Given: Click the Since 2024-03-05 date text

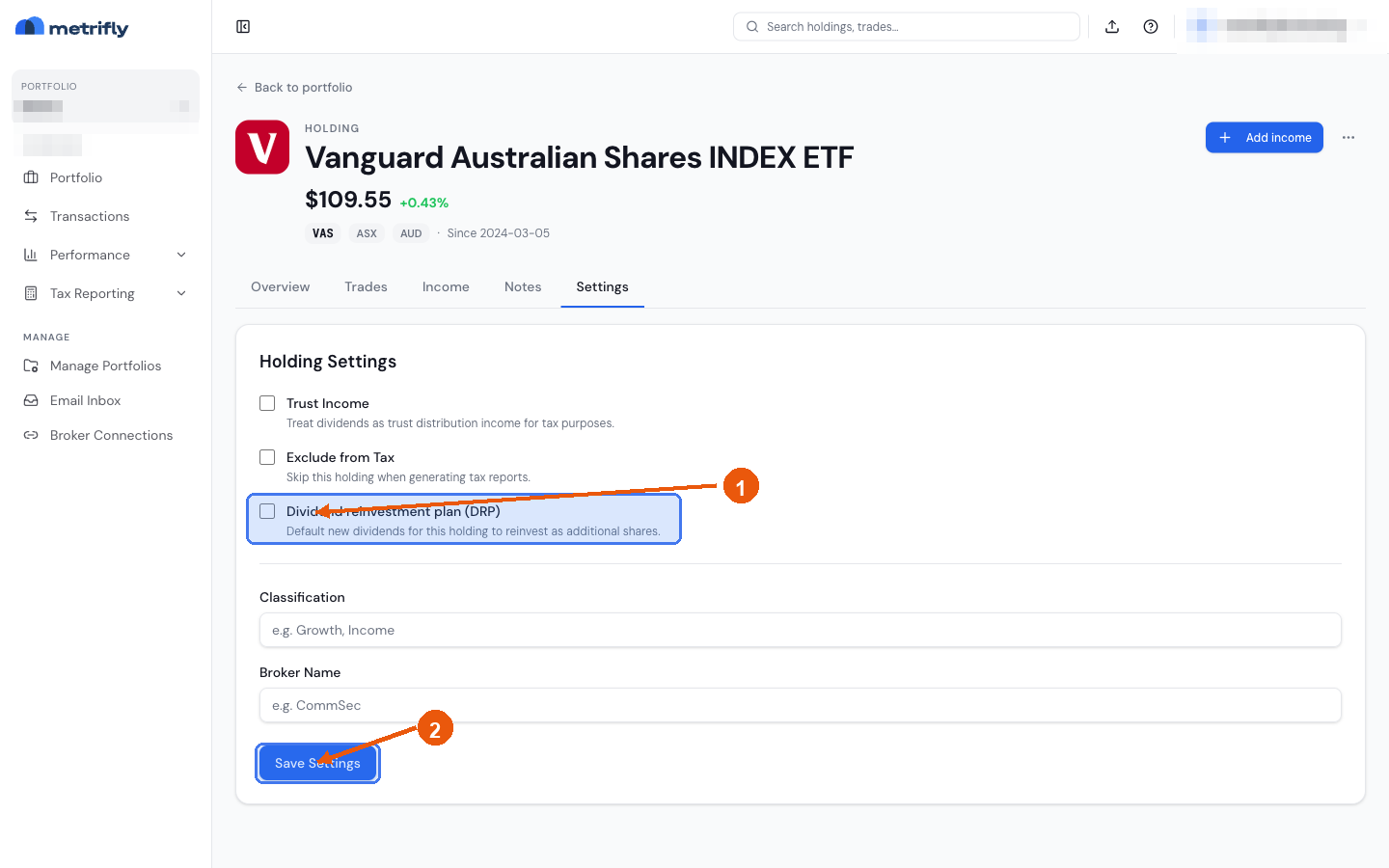Looking at the screenshot, I should point(499,233).
